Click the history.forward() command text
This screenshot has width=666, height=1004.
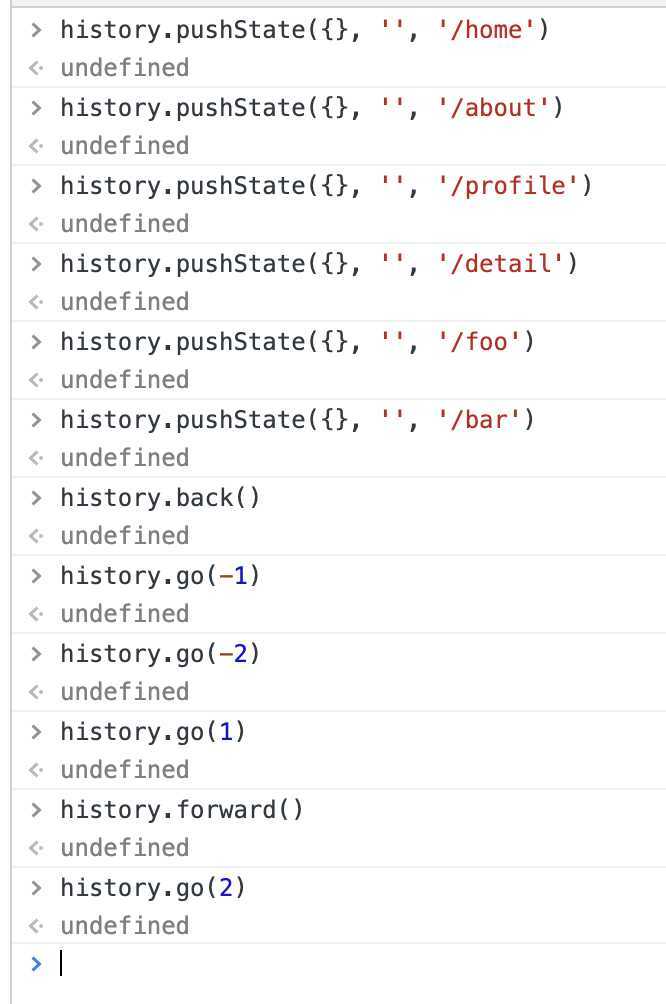(x=181, y=810)
